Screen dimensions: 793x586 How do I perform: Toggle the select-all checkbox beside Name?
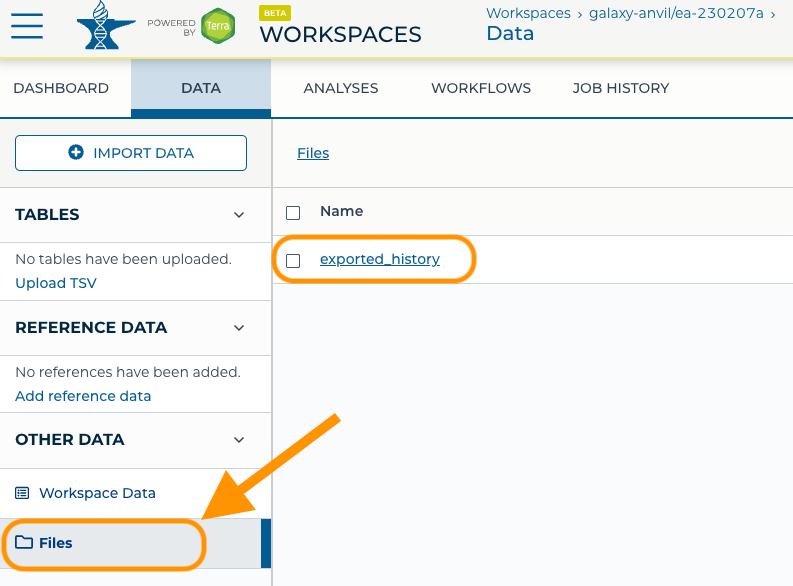pos(293,213)
